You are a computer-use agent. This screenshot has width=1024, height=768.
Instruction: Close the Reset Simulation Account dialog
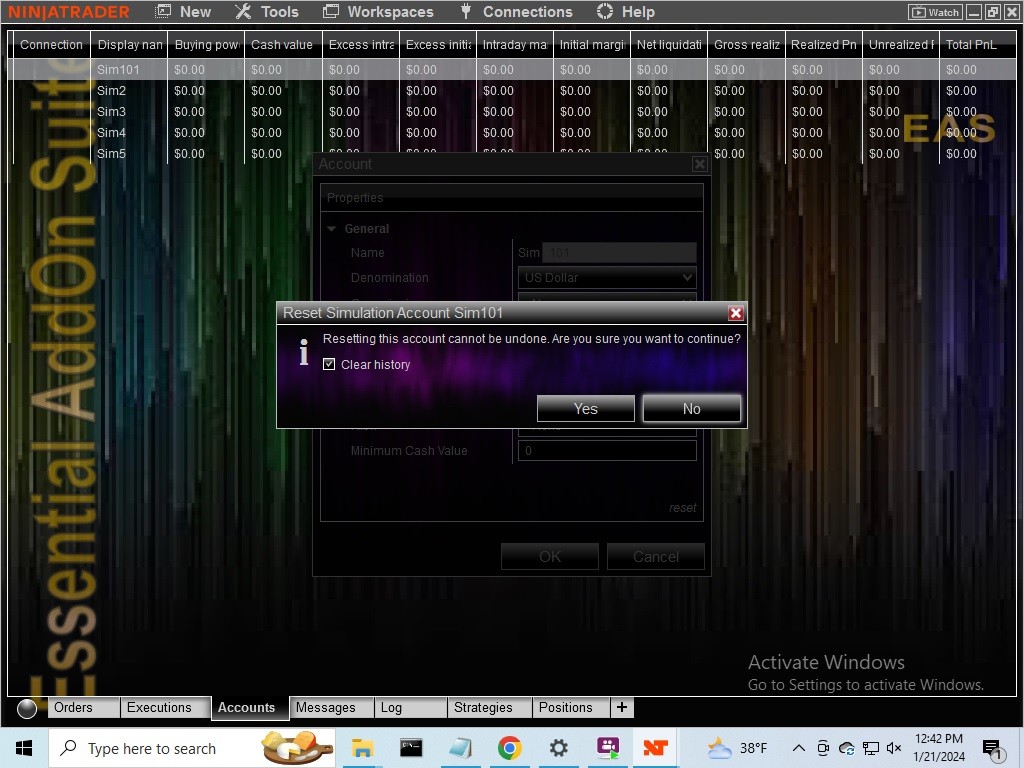pos(736,313)
